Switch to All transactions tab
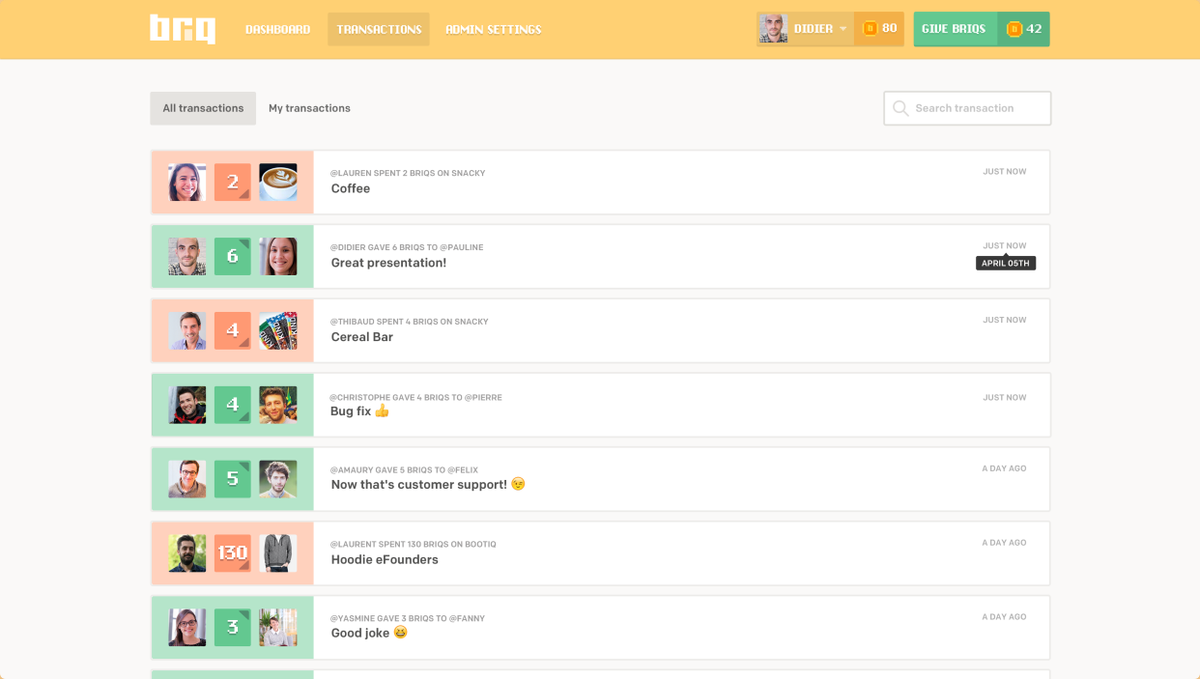 coord(203,108)
